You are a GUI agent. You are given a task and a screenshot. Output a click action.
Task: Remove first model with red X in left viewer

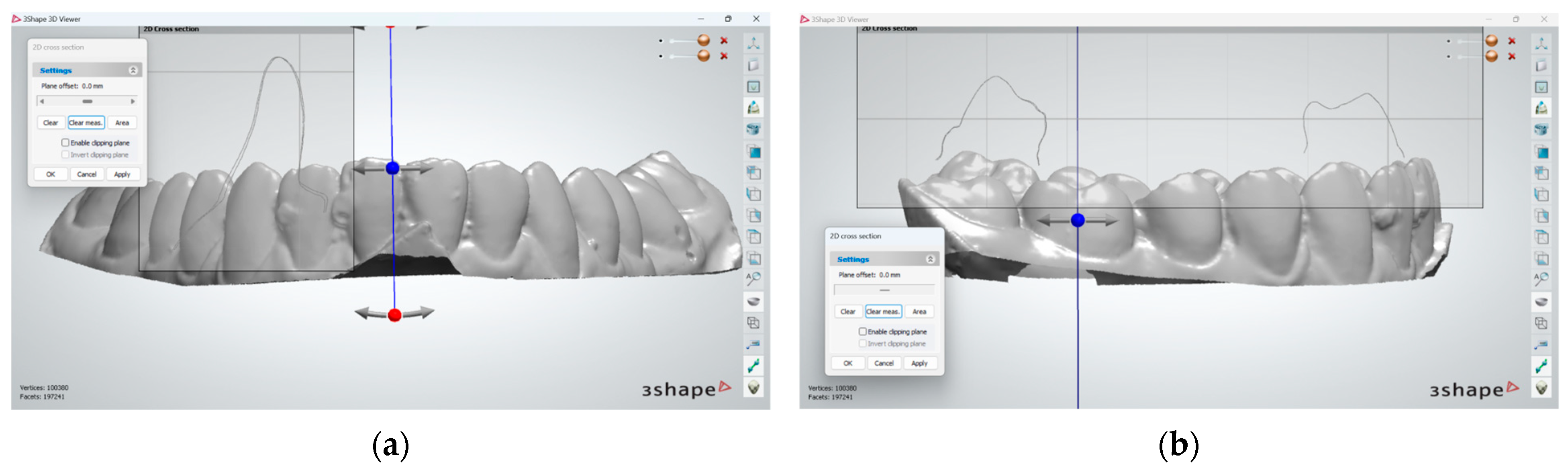click(724, 41)
